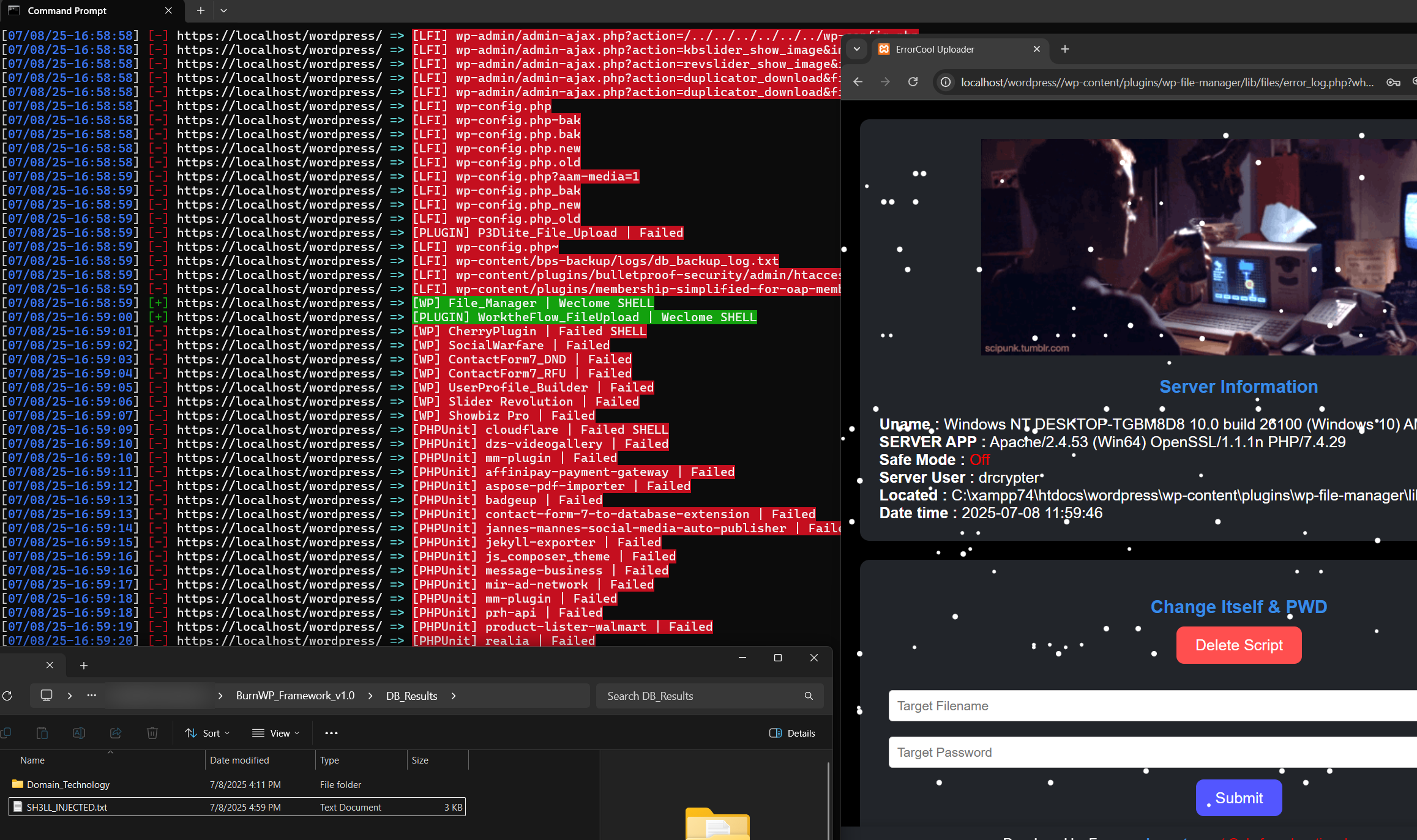Click the Paste icon in File Explorer toolbar
1417x840 pixels.
pos(42,733)
